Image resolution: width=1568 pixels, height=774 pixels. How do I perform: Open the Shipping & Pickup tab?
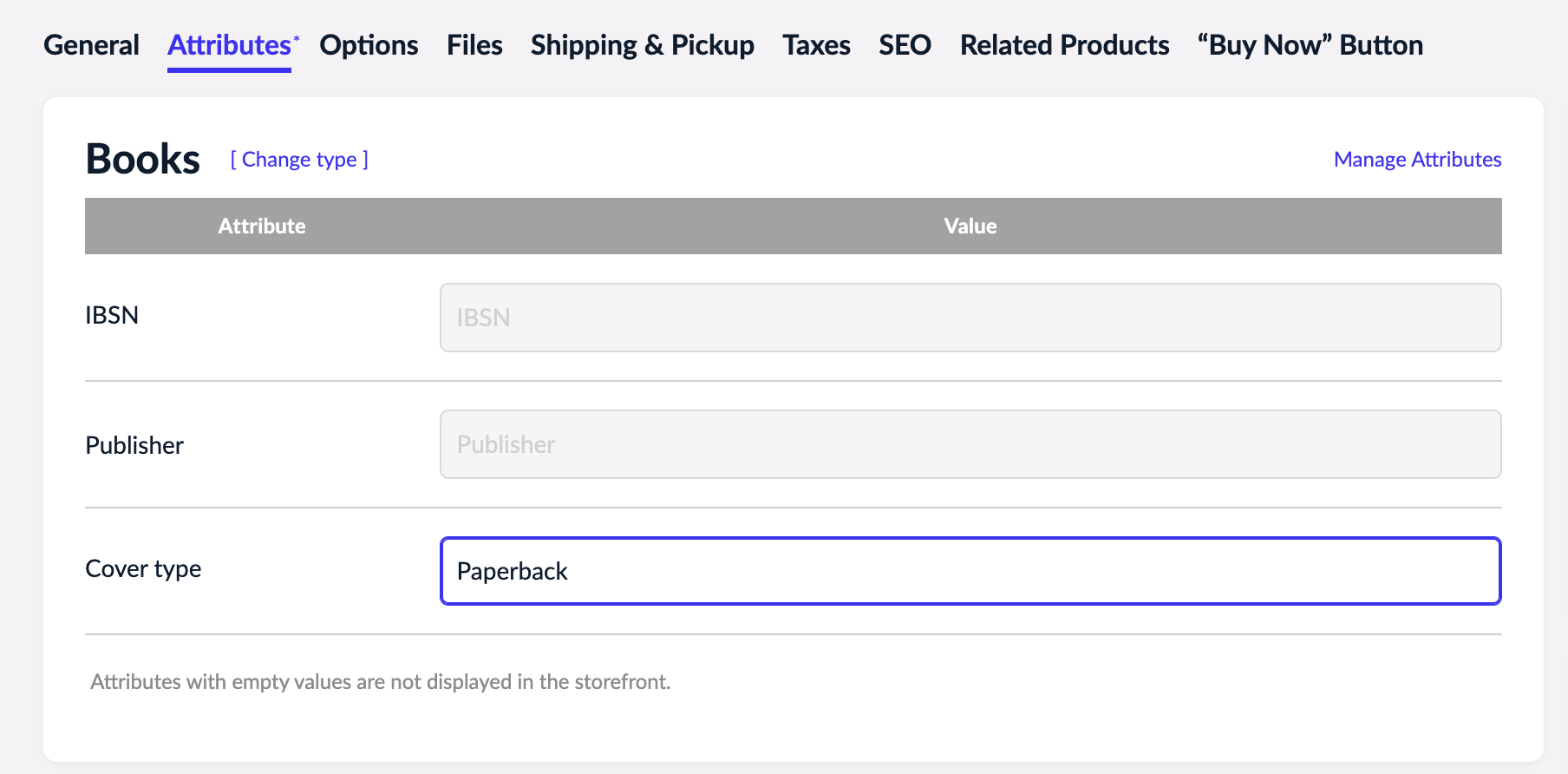pyautogui.click(x=642, y=44)
